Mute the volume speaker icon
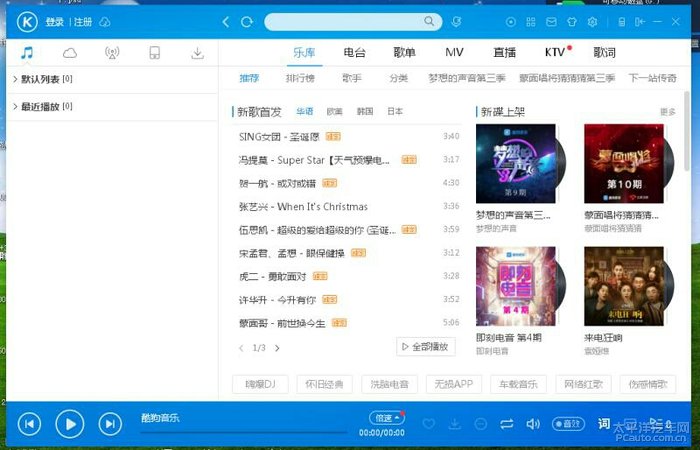Viewport: 700px width, 450px height. [533, 424]
